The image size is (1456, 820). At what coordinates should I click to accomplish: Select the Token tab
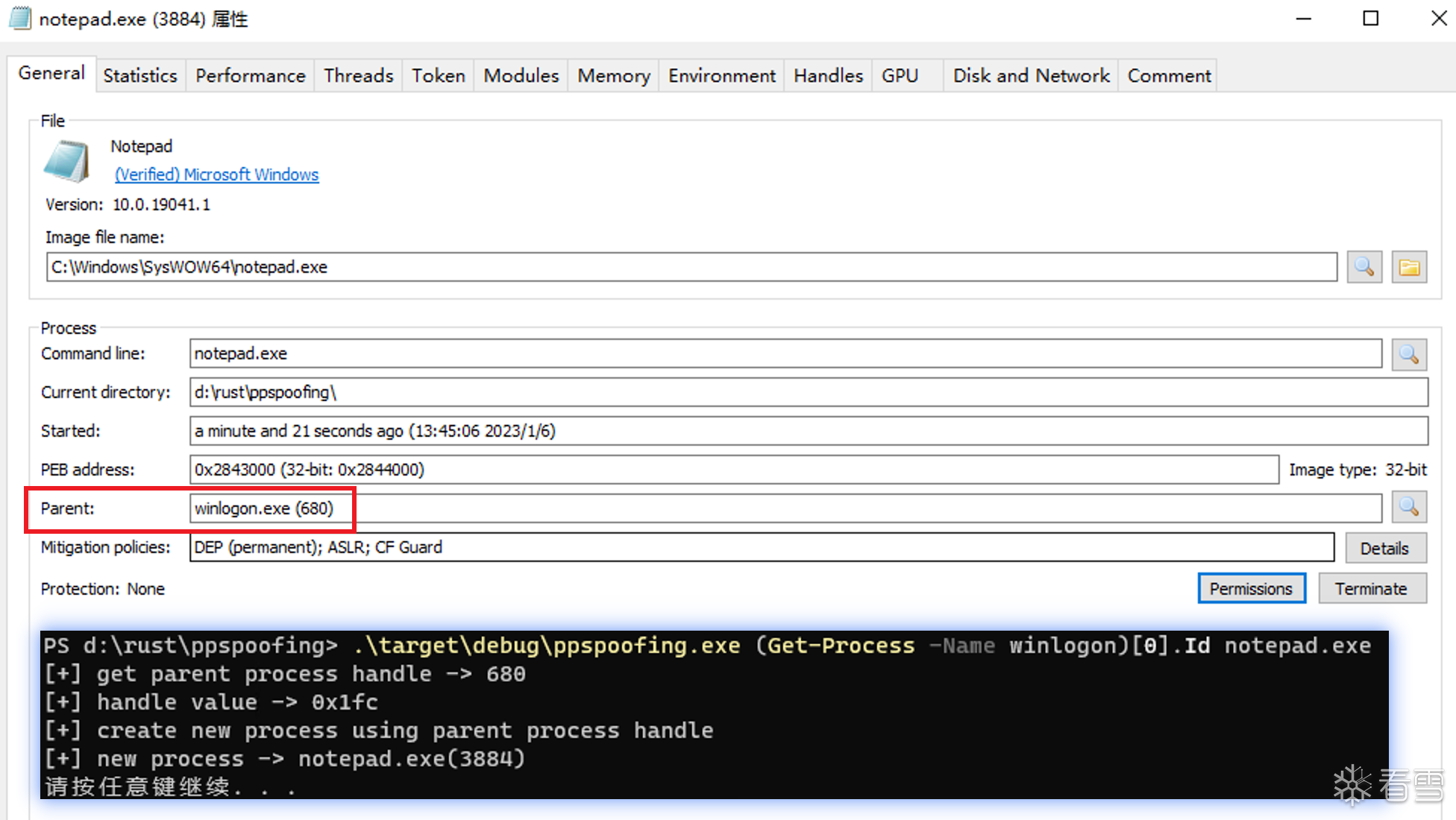438,76
